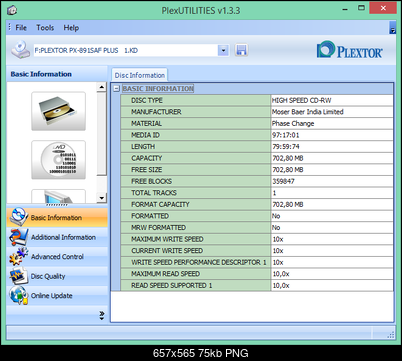Click the READ SPEED SUPPORTED 1 row label
This screenshot has height=361, width=402.
click(x=172, y=285)
